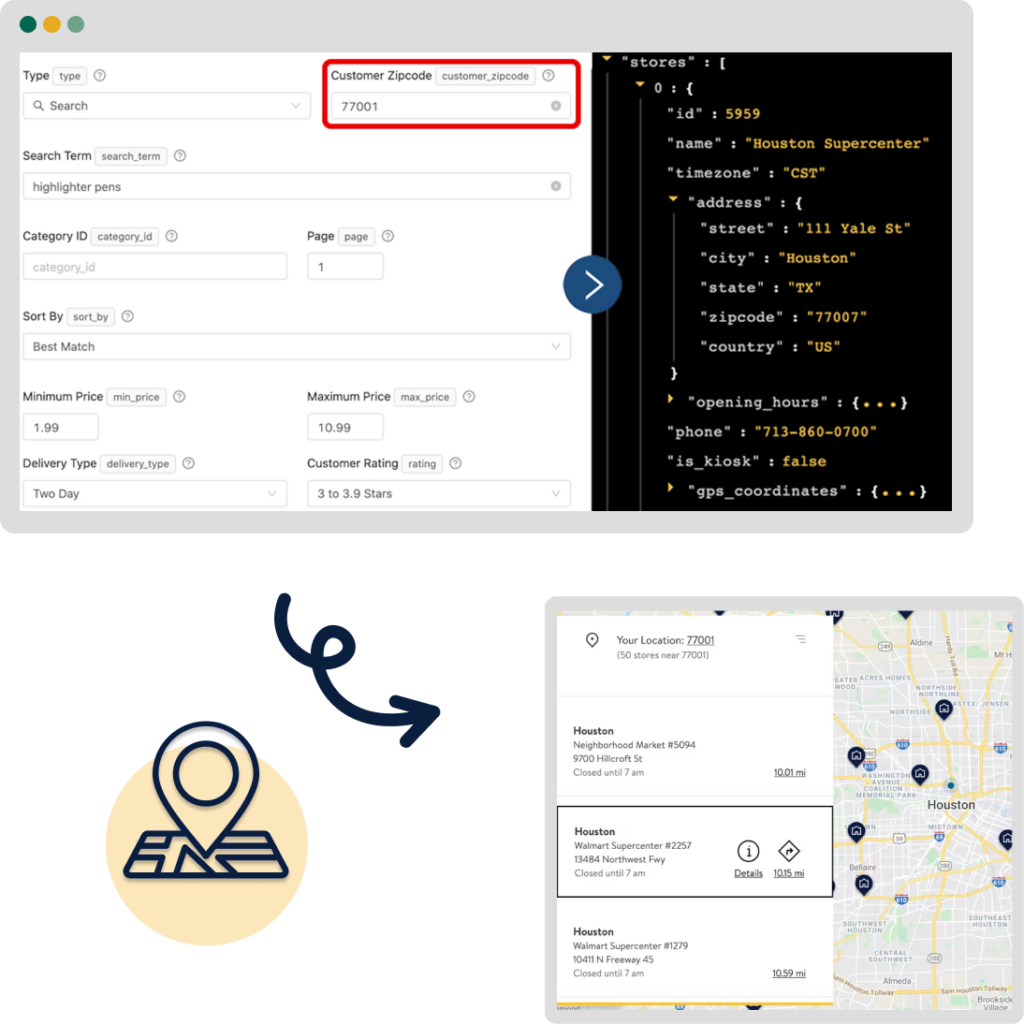
Task: Click inside the Category ID input field
Action: click(x=155, y=266)
